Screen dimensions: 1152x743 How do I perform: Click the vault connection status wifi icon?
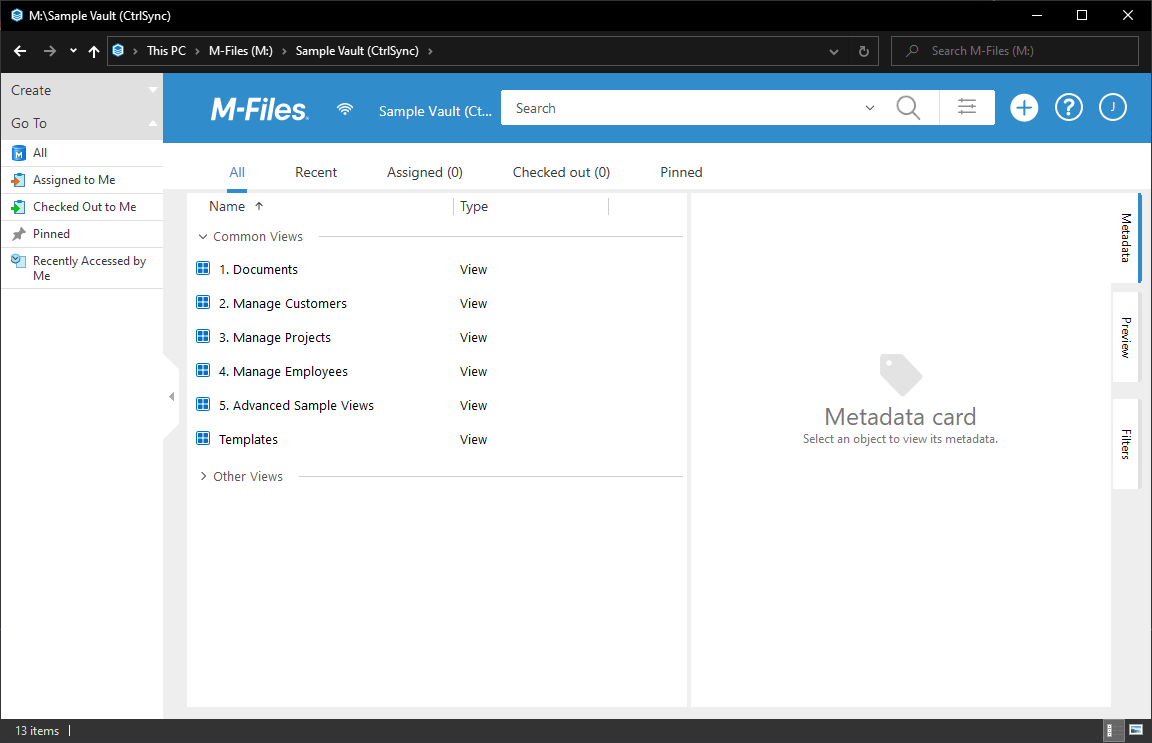(345, 110)
